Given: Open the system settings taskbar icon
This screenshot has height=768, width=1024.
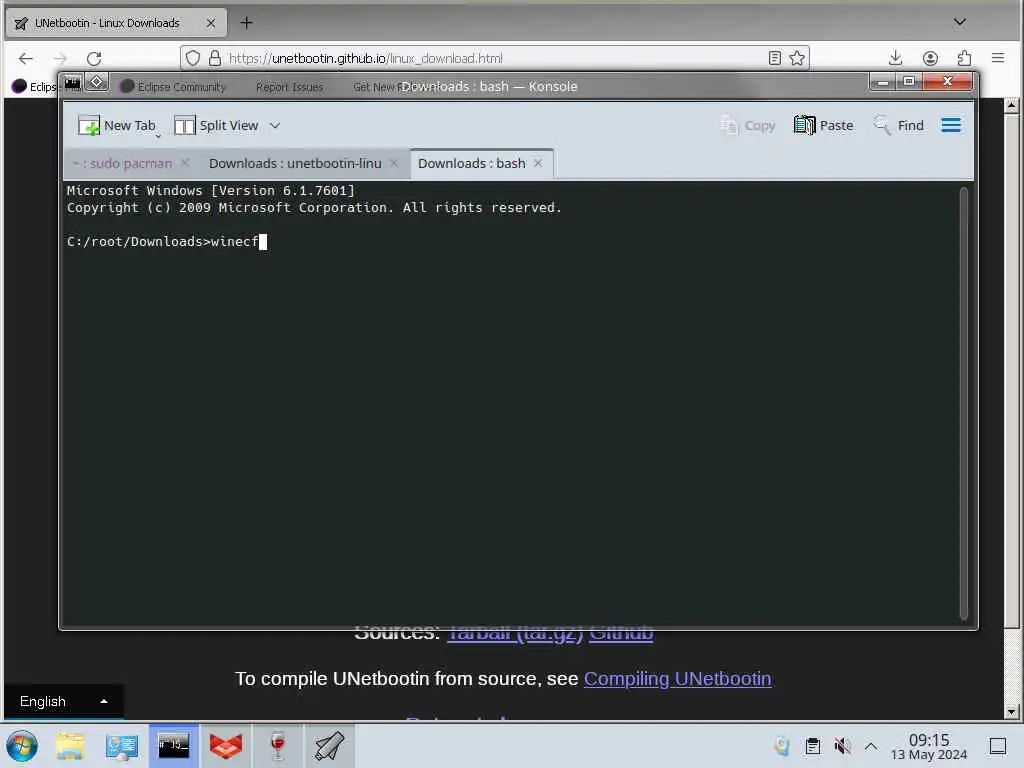Looking at the screenshot, I should tap(121, 746).
